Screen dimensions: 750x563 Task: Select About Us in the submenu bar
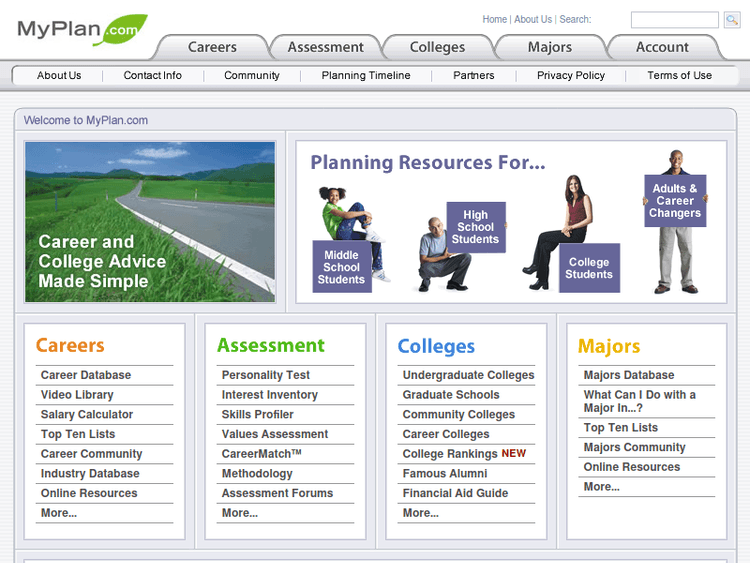click(x=59, y=75)
